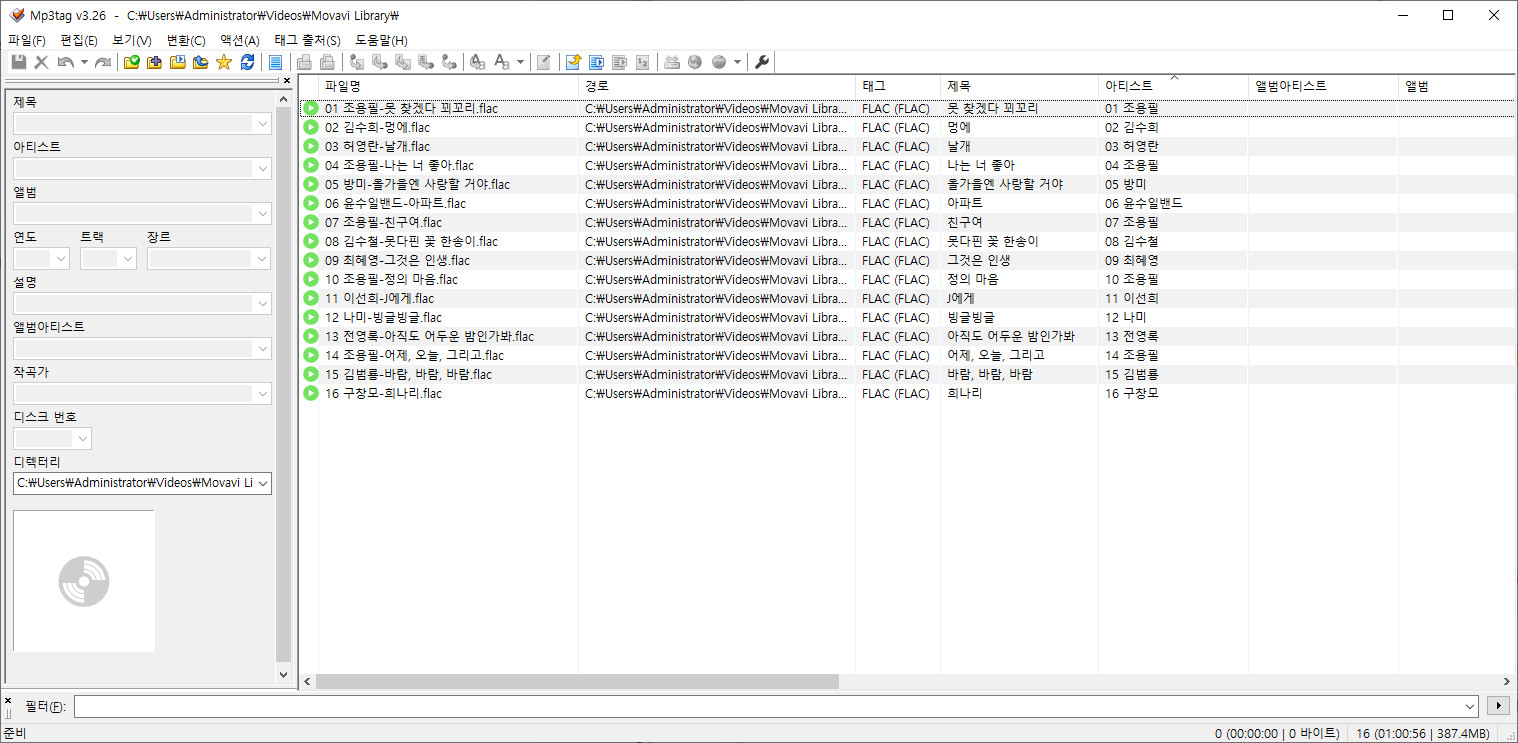The height and width of the screenshot is (743, 1518).
Task: Close the filter bar with small x
Action: [x=8, y=700]
